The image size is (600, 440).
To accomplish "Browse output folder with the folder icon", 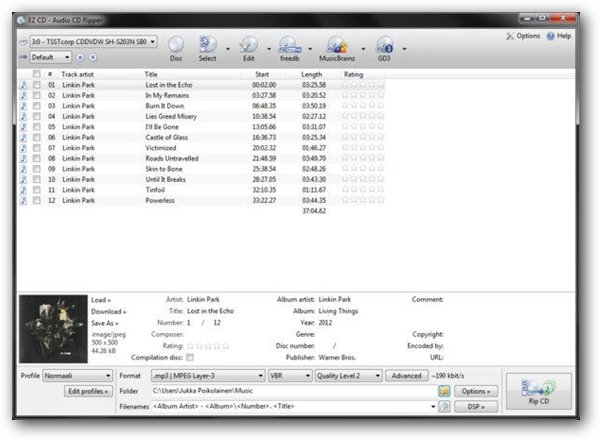I will [x=444, y=391].
